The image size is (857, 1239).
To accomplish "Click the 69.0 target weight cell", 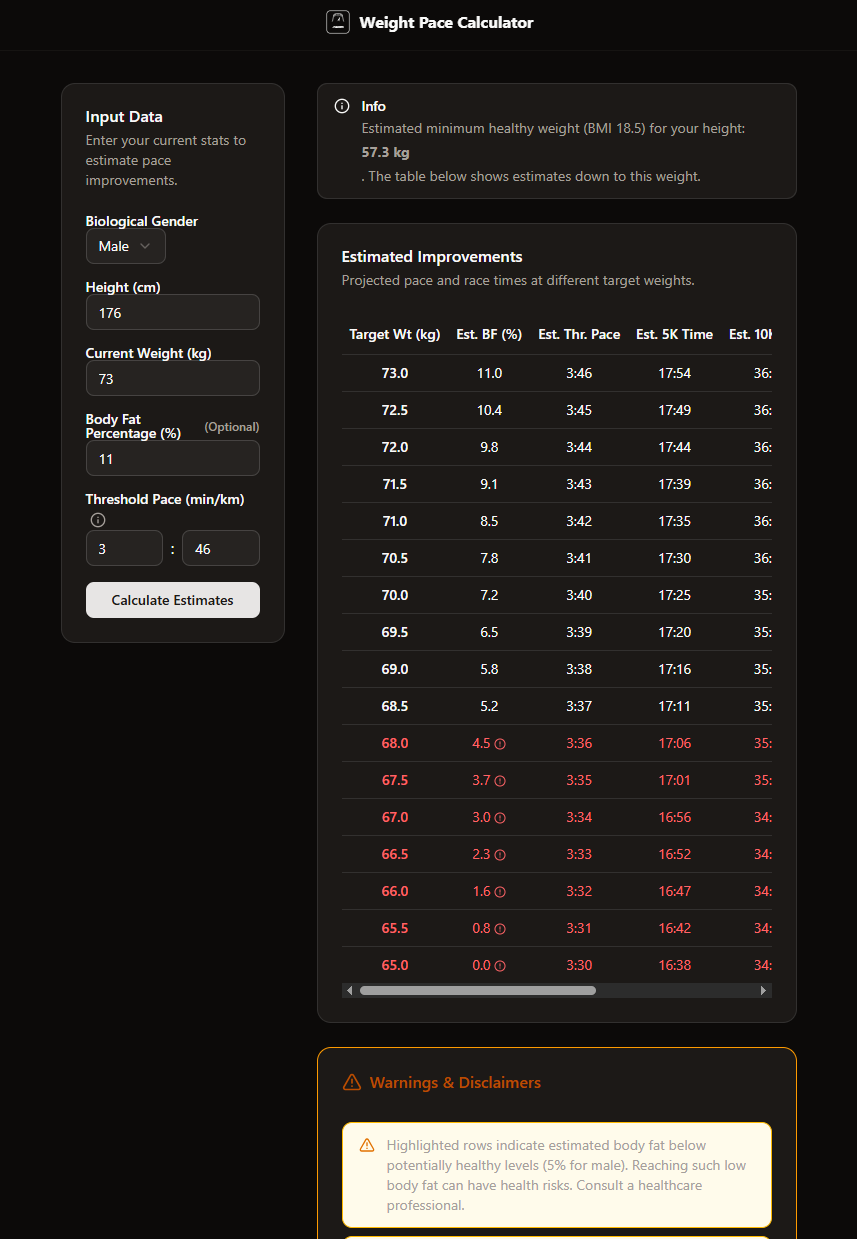I will coord(395,669).
